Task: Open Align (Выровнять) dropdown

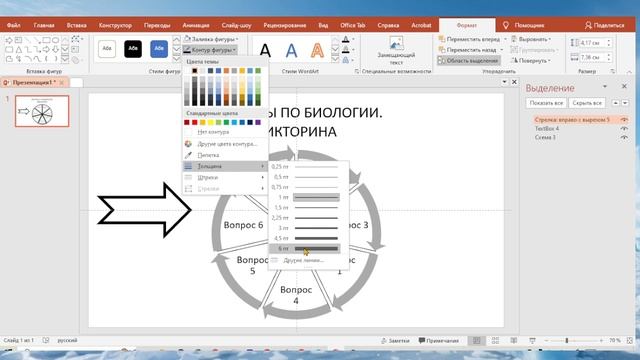Action: pos(531,39)
